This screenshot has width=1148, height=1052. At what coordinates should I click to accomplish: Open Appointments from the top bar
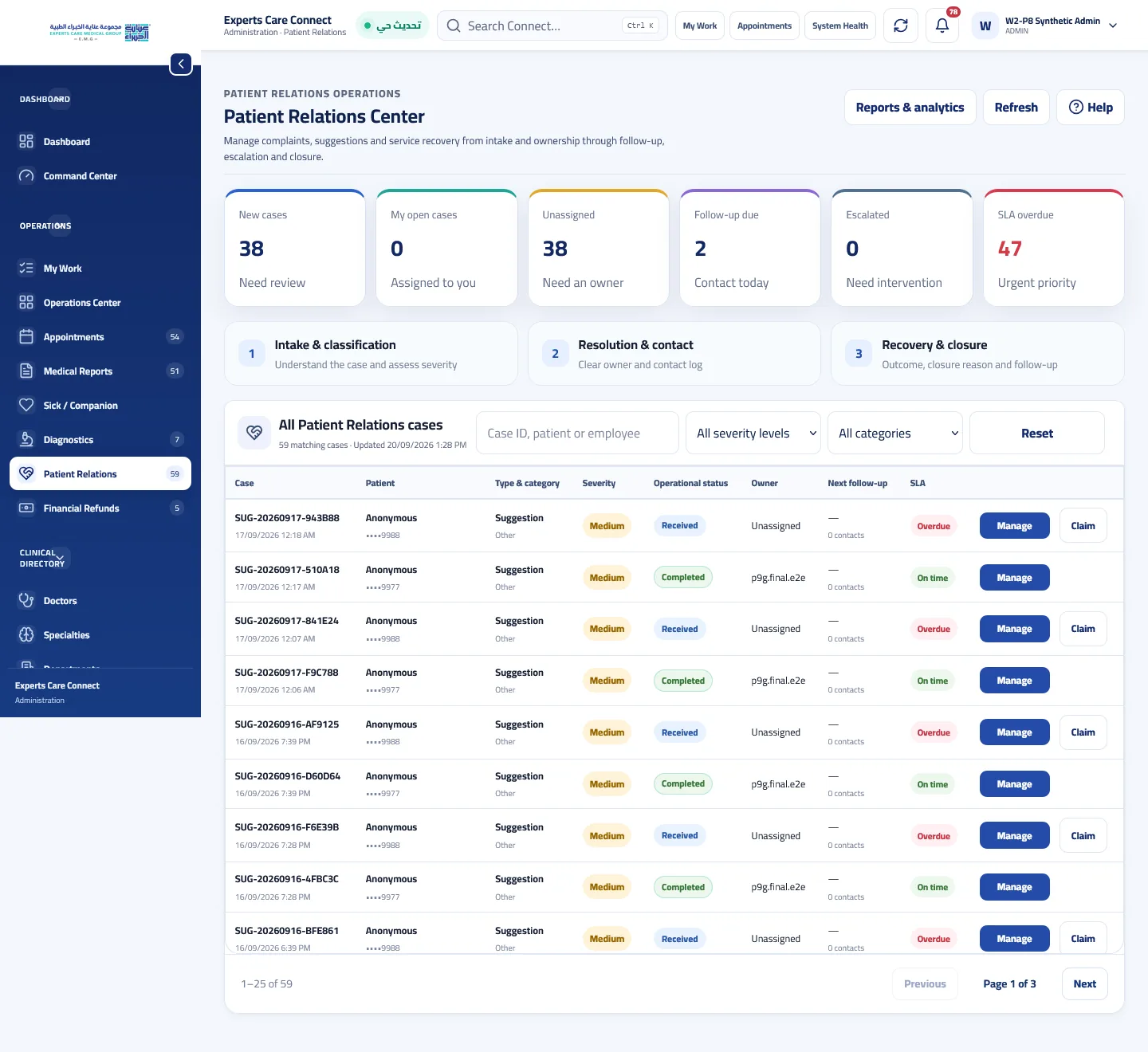765,26
